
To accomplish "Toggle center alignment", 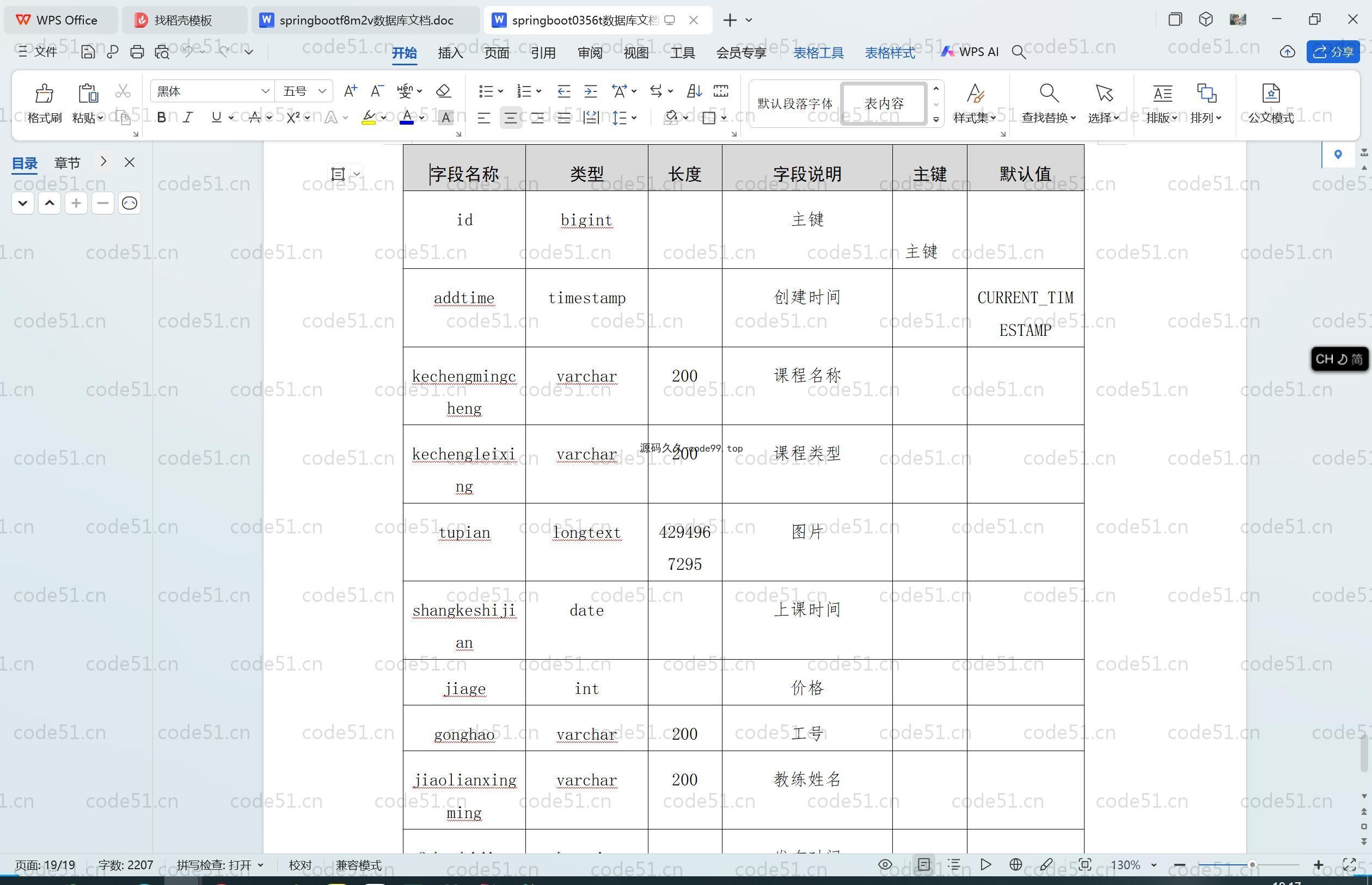I will click(x=510, y=118).
